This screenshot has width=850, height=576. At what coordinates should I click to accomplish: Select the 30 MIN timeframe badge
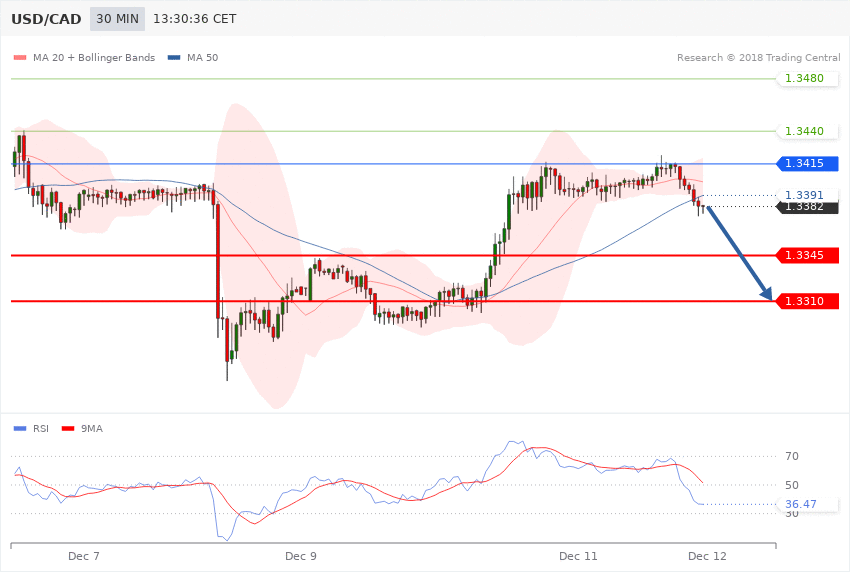click(x=118, y=19)
